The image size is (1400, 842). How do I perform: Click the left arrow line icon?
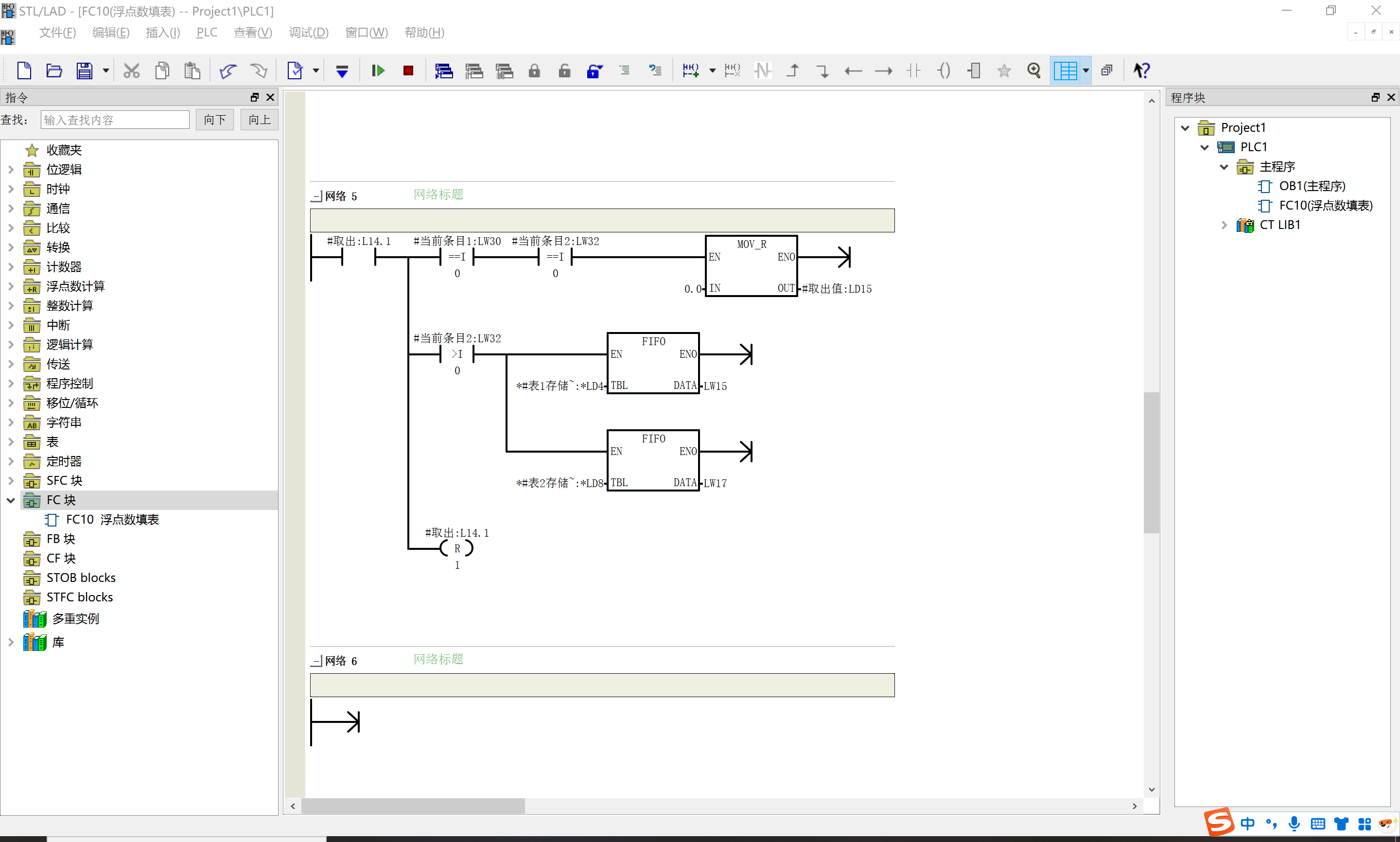[x=853, y=70]
